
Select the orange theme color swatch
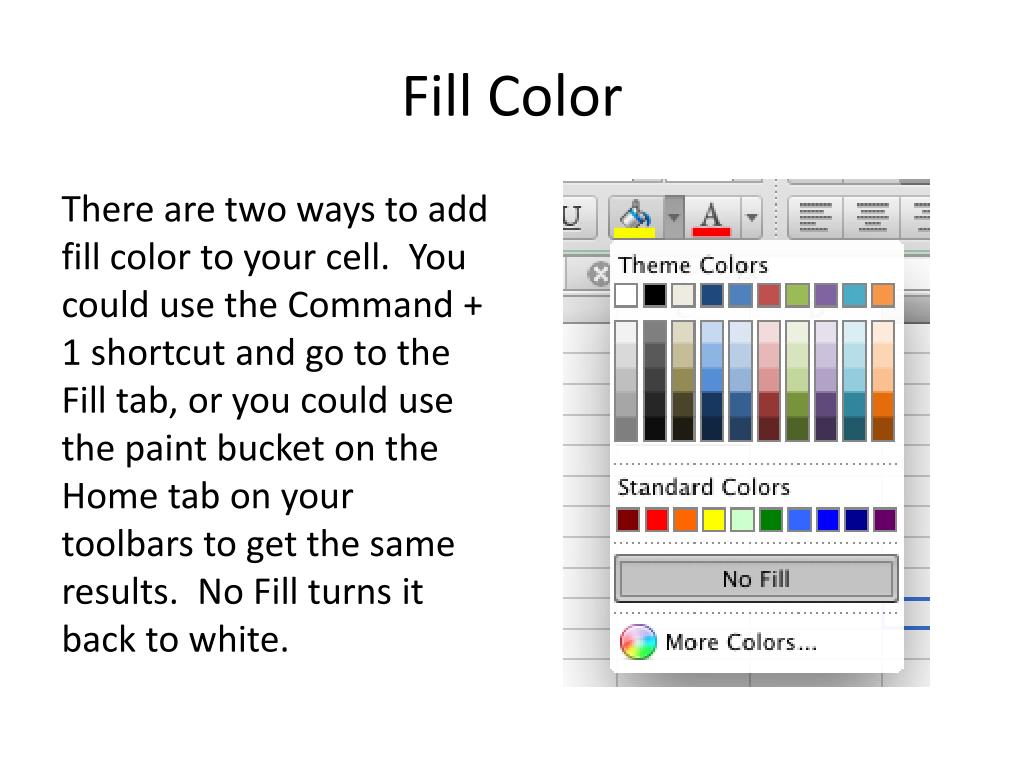(883, 295)
